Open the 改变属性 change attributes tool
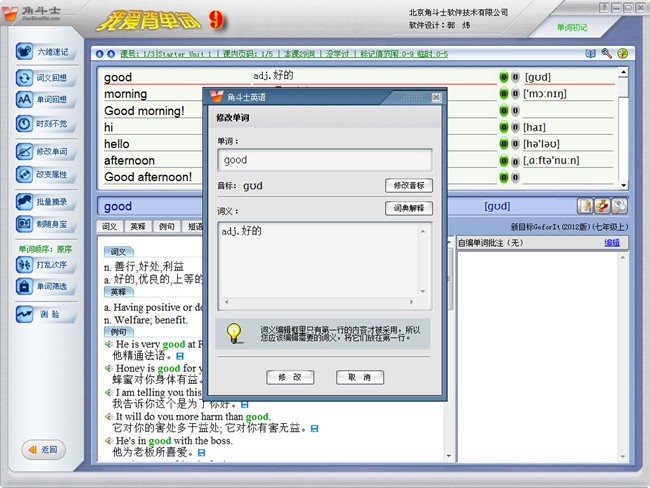The image size is (650, 488). (x=44, y=174)
